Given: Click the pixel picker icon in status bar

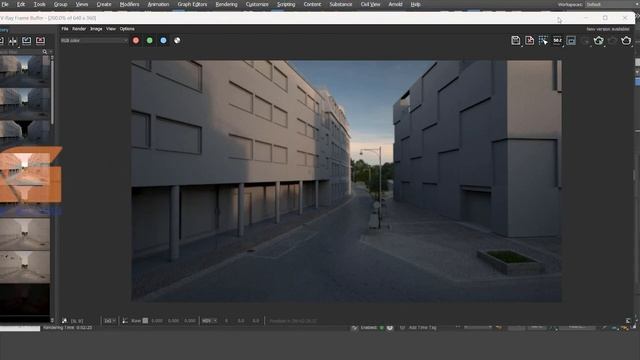Looking at the screenshot, I should click(64, 321).
